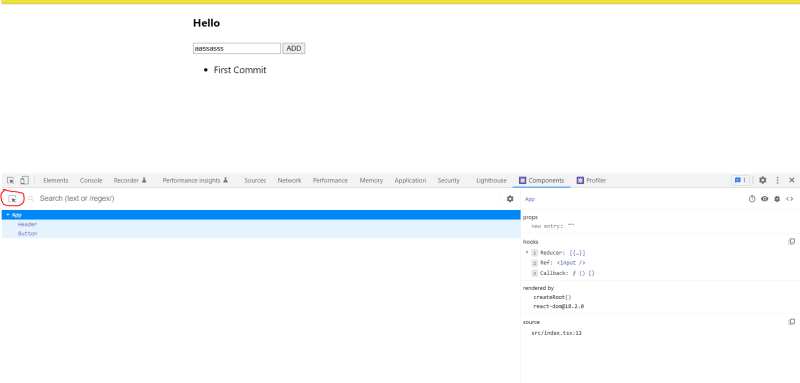Click the Ref hook input element value
The height and width of the screenshot is (383, 800).
[x=571, y=263]
